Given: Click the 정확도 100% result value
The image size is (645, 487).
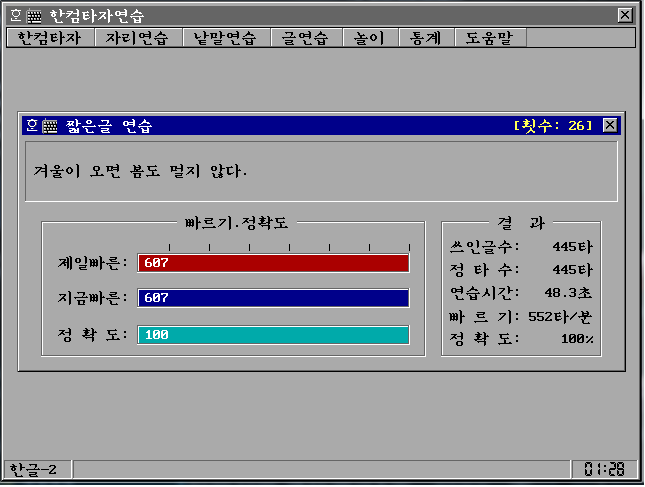Looking at the screenshot, I should click(577, 339).
